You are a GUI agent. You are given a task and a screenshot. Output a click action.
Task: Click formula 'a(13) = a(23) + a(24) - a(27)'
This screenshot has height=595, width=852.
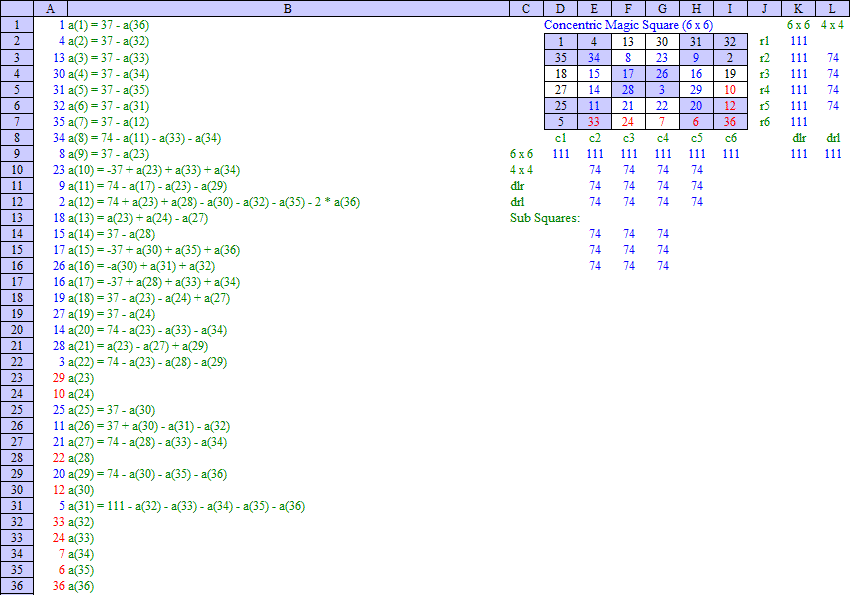[138, 218]
